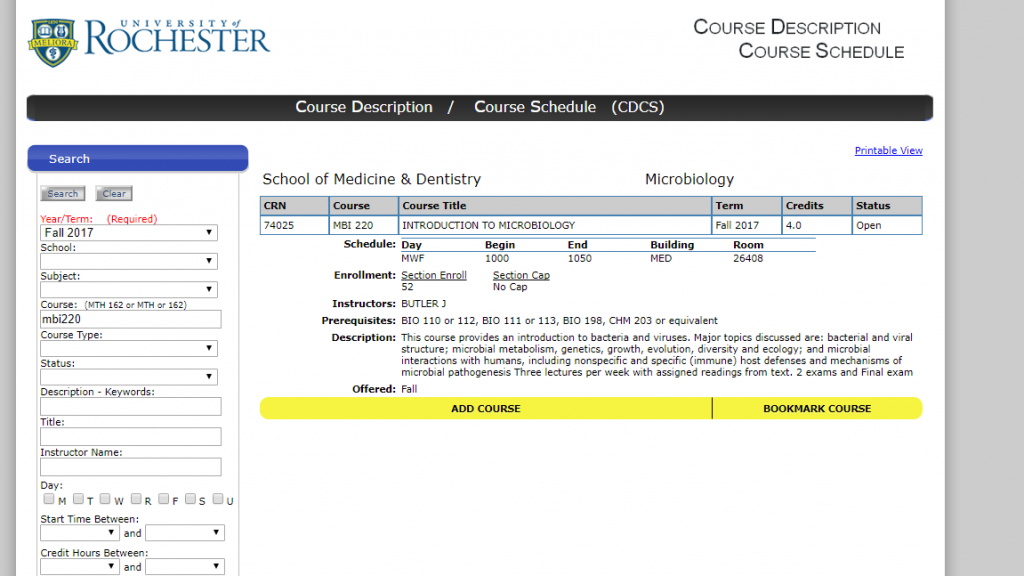Toggle the M day checkbox
The image size is (1024, 576).
pos(49,499)
